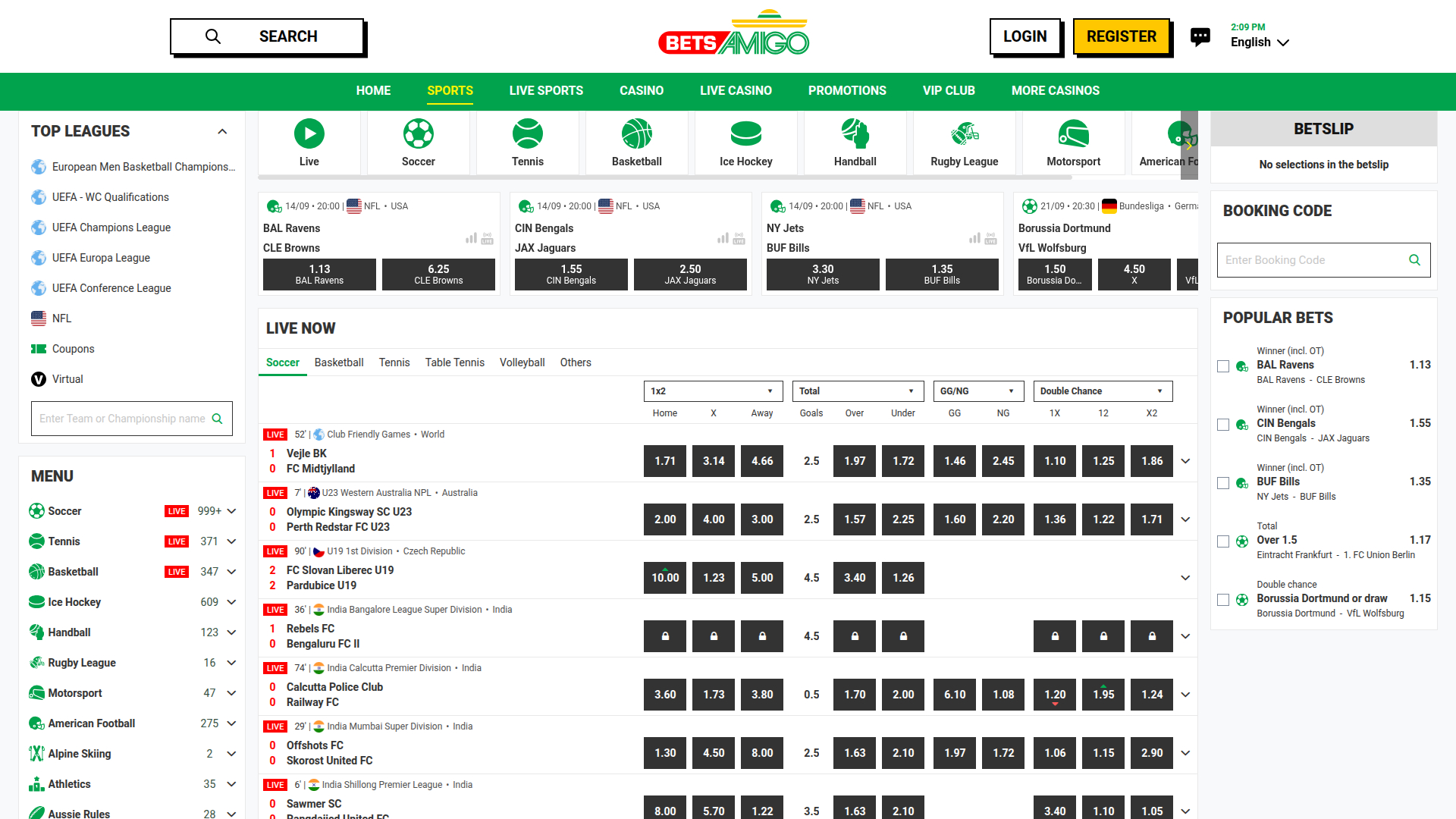The width and height of the screenshot is (1456, 819).
Task: Select the Virtual icon in the sidebar
Action: coord(39,379)
